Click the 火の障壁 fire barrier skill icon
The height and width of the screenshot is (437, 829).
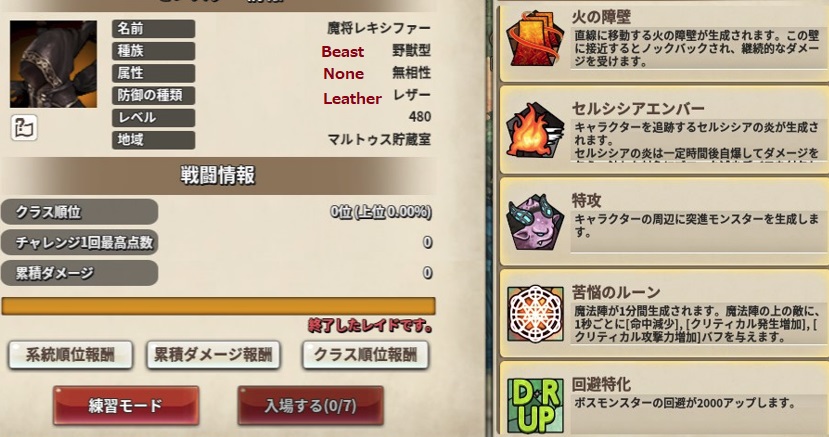pyautogui.click(x=535, y=39)
